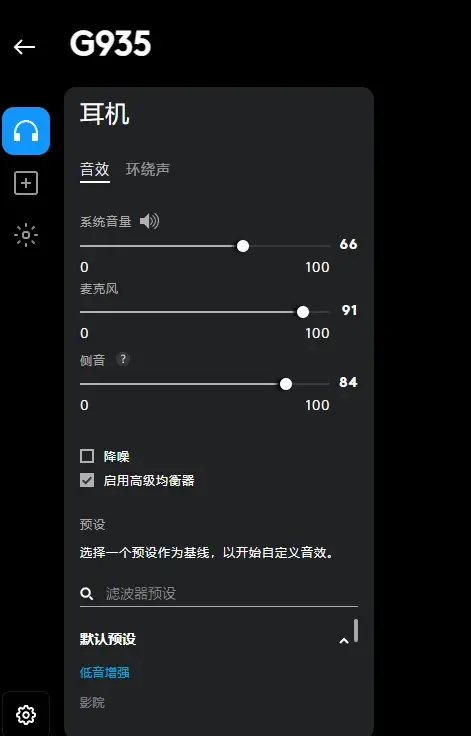Viewport: 471px width, 736px height.
Task: Switch to the 环绕声 tab
Action: click(148, 169)
